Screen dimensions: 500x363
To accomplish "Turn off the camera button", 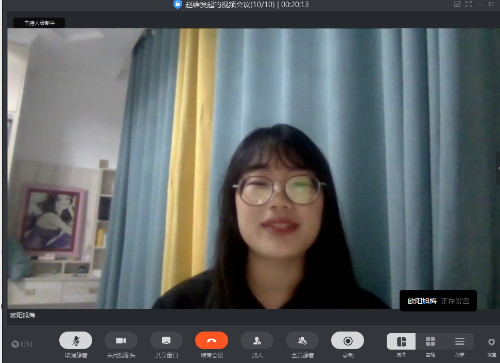I will pyautogui.click(x=121, y=341).
